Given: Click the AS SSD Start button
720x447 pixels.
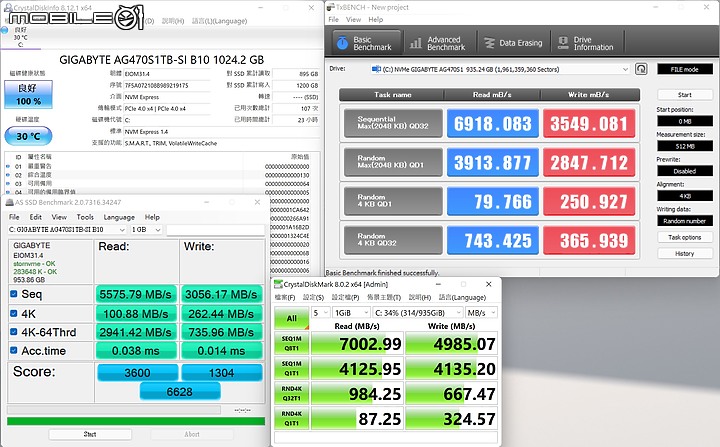Looking at the screenshot, I should pos(90,434).
